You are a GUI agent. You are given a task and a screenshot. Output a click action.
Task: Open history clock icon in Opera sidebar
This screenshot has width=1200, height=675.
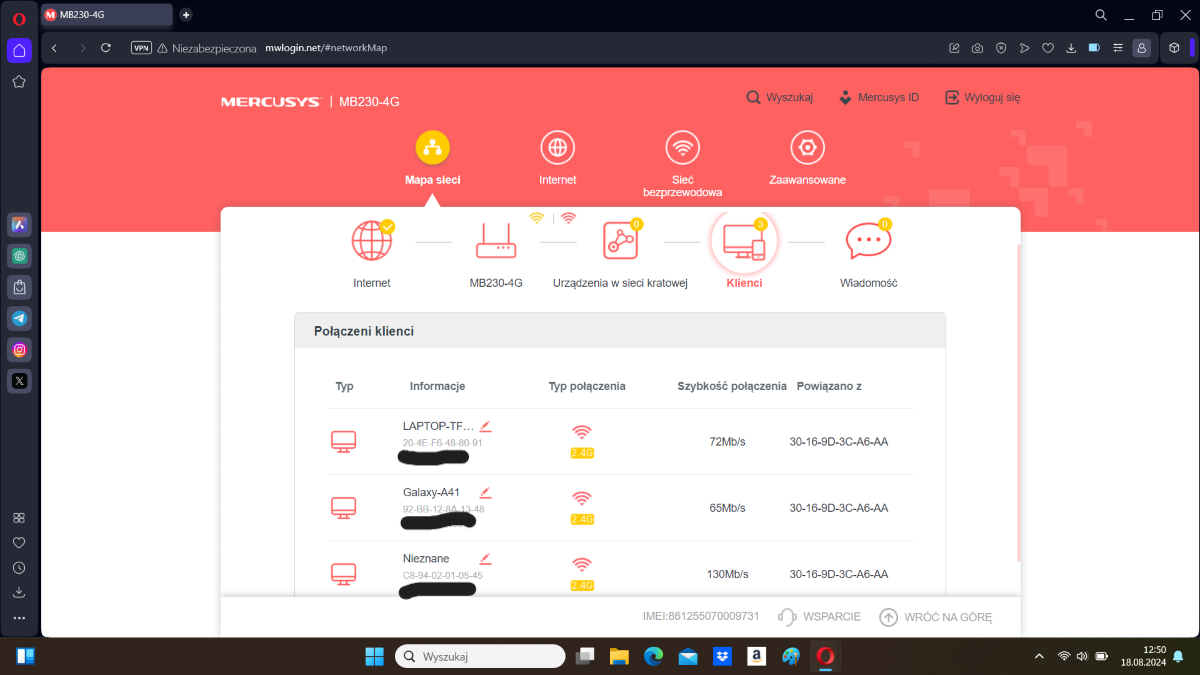pyautogui.click(x=19, y=568)
